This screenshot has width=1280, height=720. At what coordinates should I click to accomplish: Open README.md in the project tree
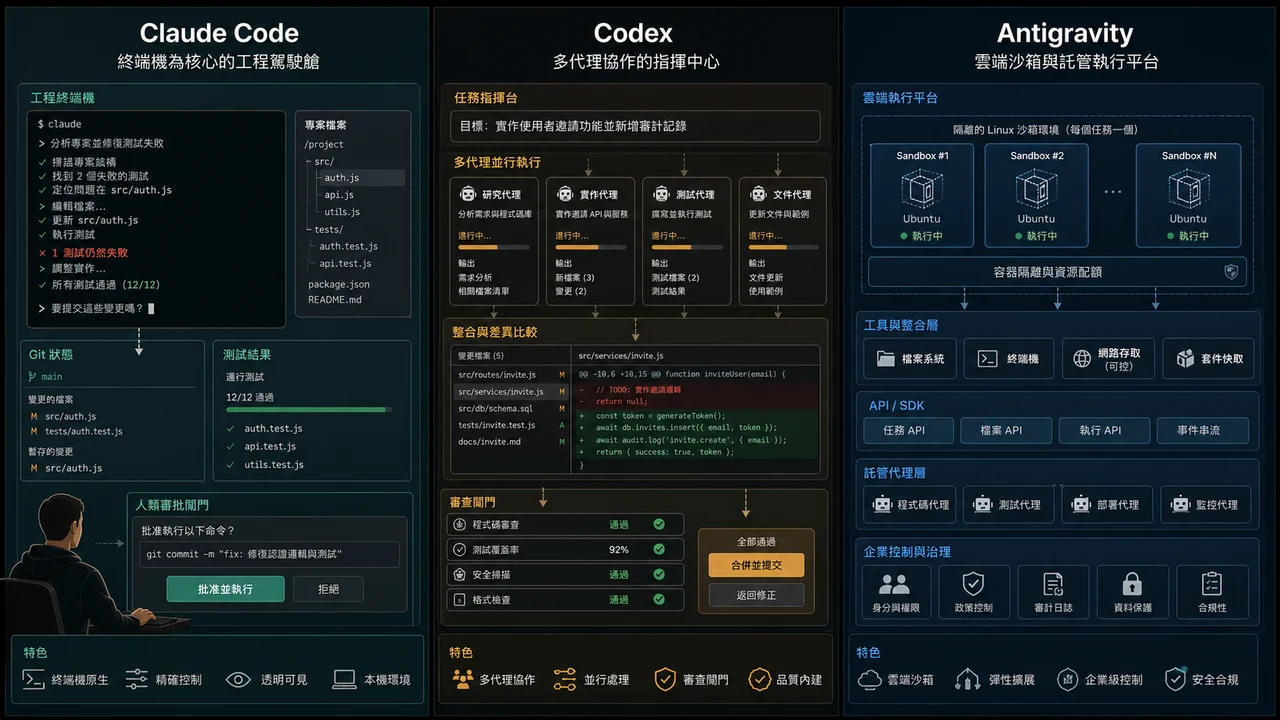coord(335,299)
